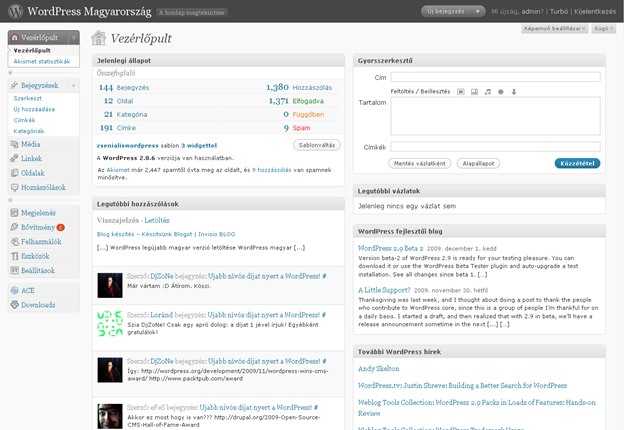Image resolution: width=624 pixels, height=430 pixels.
Task: Click the Downloads icon in sidebar
Action: pos(14,305)
